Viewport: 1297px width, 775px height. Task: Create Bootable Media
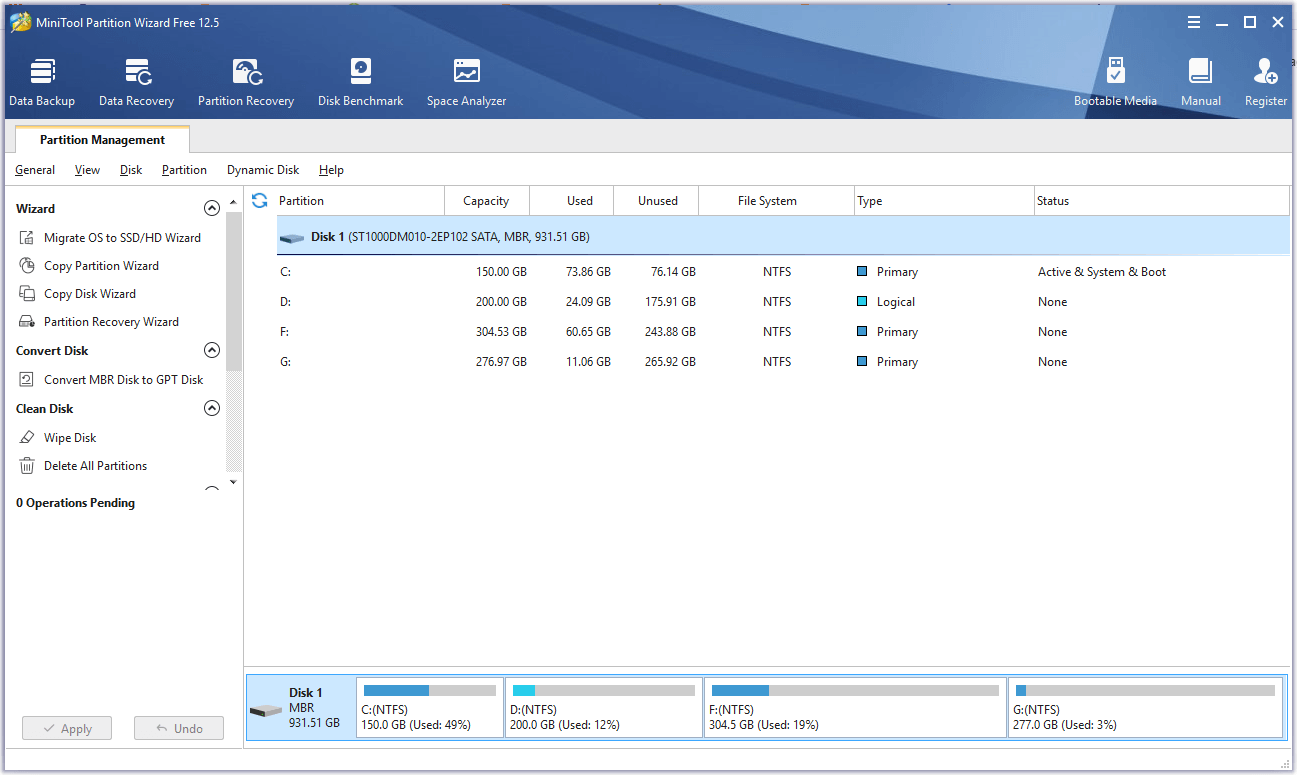tap(1115, 82)
